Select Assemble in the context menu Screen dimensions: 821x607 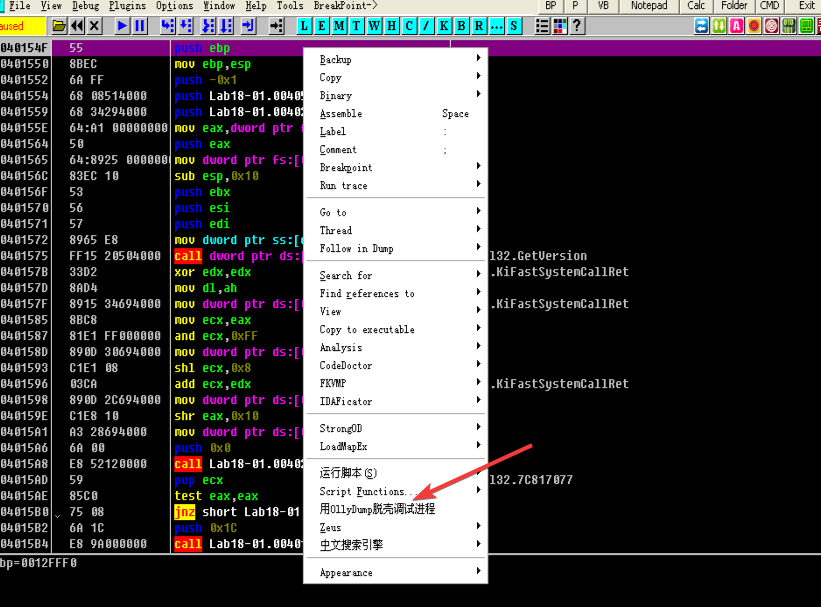[x=396, y=114]
